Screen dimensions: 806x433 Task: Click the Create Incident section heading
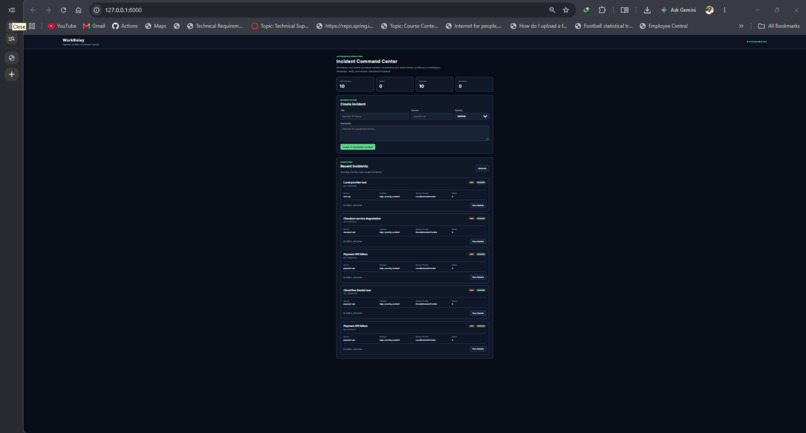353,104
